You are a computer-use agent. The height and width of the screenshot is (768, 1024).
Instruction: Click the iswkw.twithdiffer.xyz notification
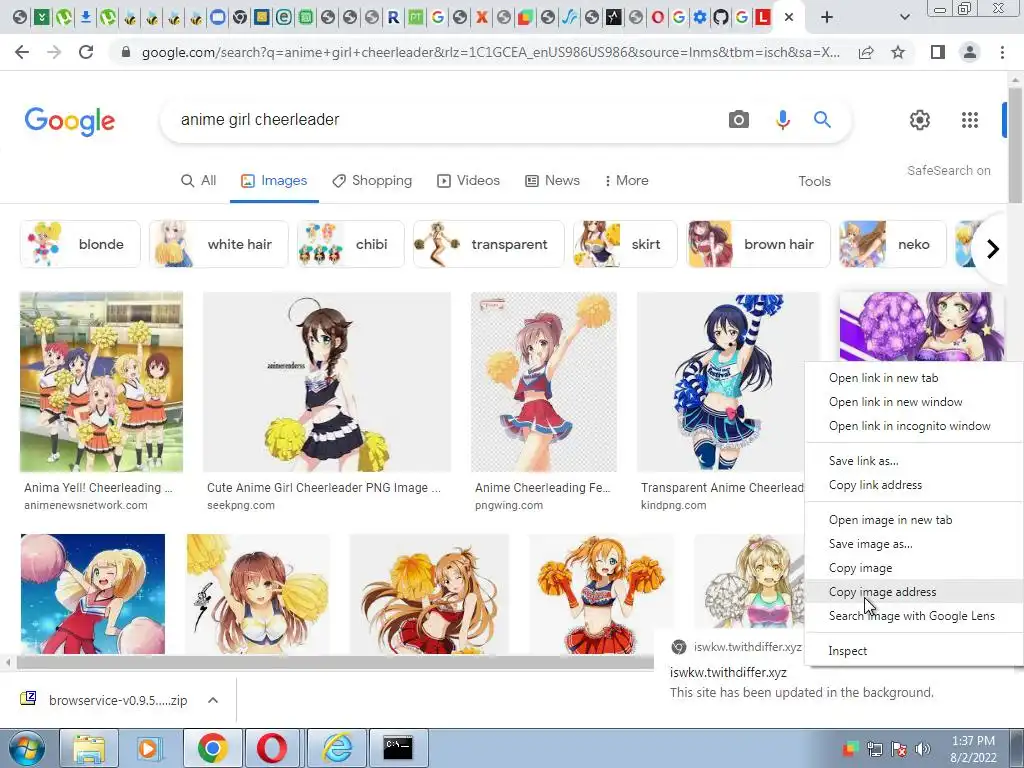point(802,671)
